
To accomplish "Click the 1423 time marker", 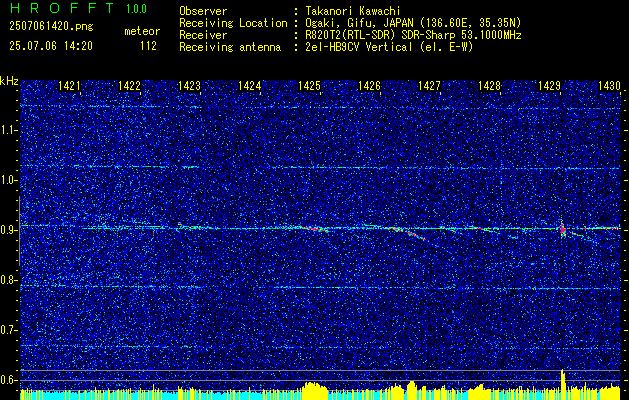I will tap(189, 85).
